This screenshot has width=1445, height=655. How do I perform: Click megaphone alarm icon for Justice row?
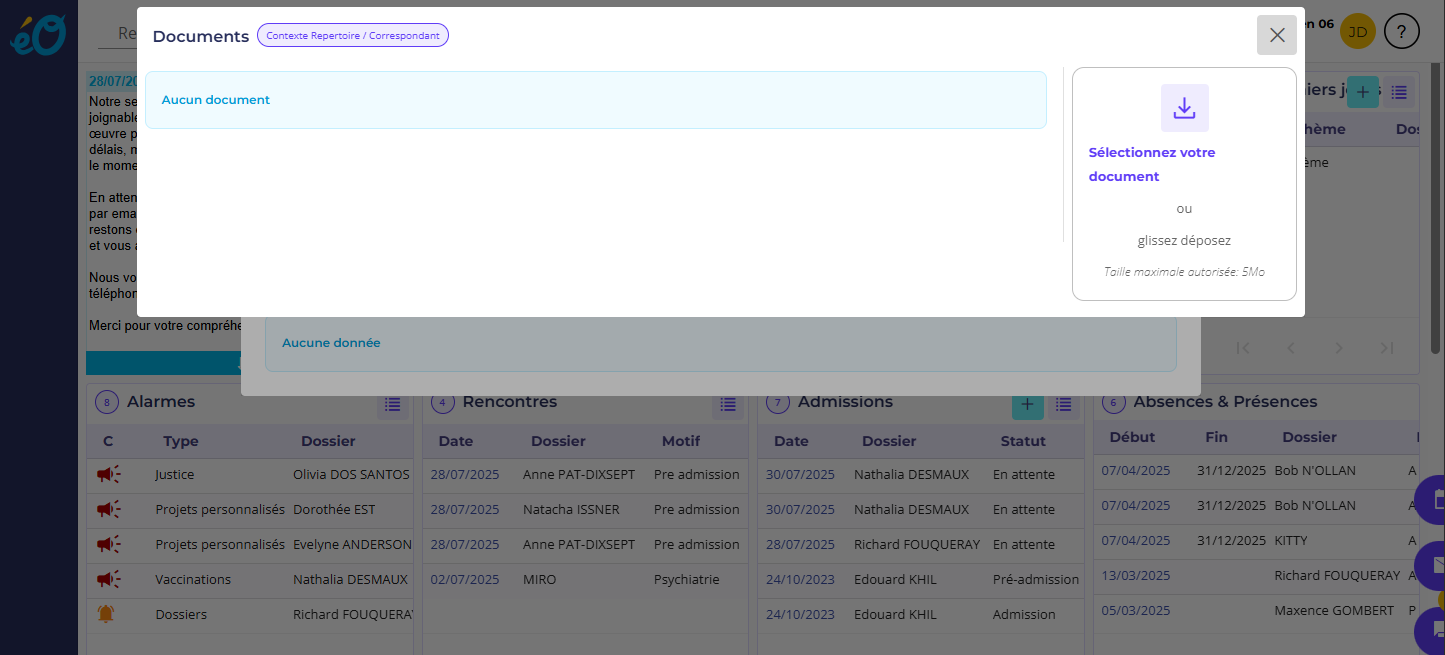[108, 475]
